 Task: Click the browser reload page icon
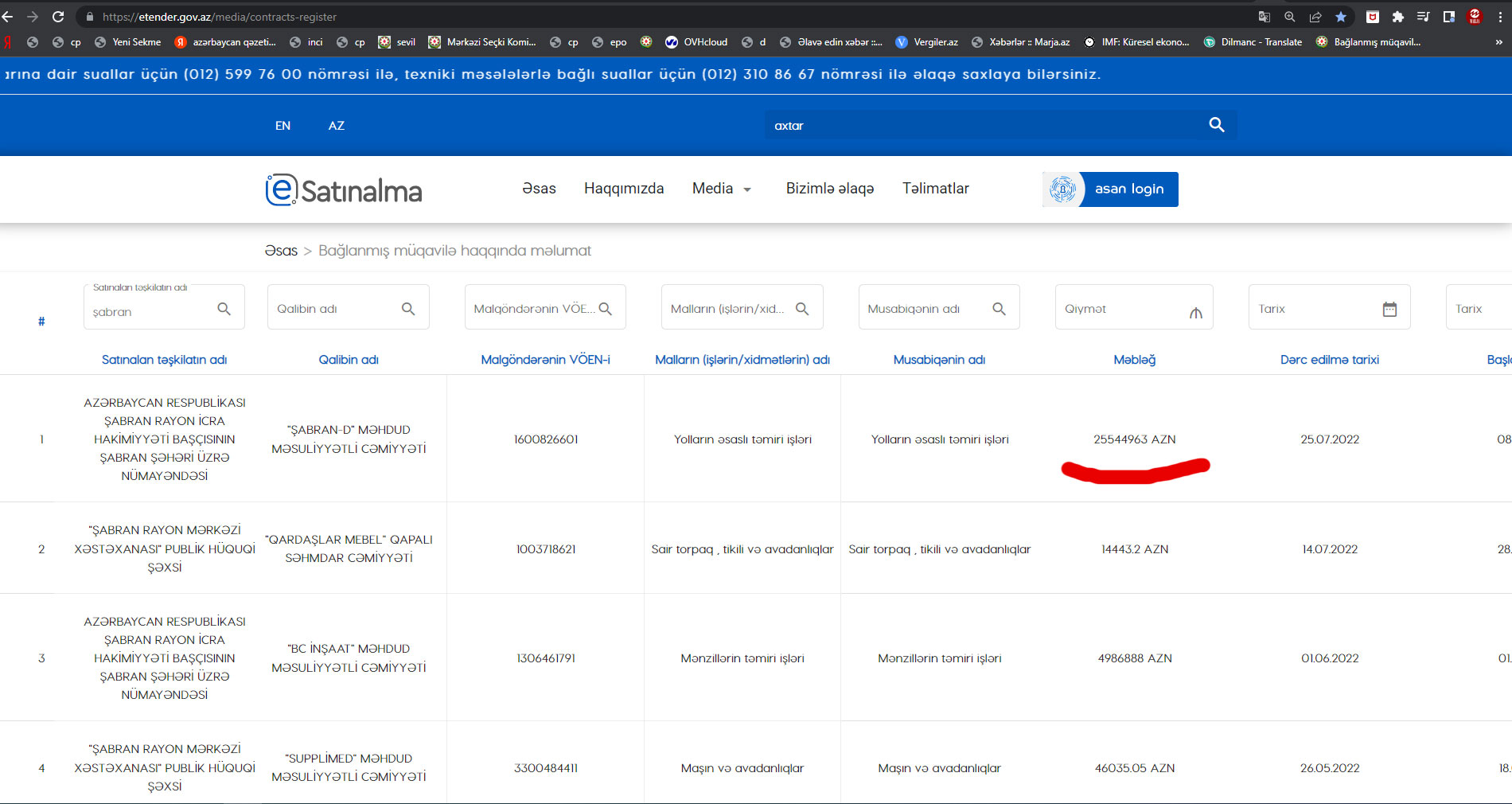coord(58,17)
